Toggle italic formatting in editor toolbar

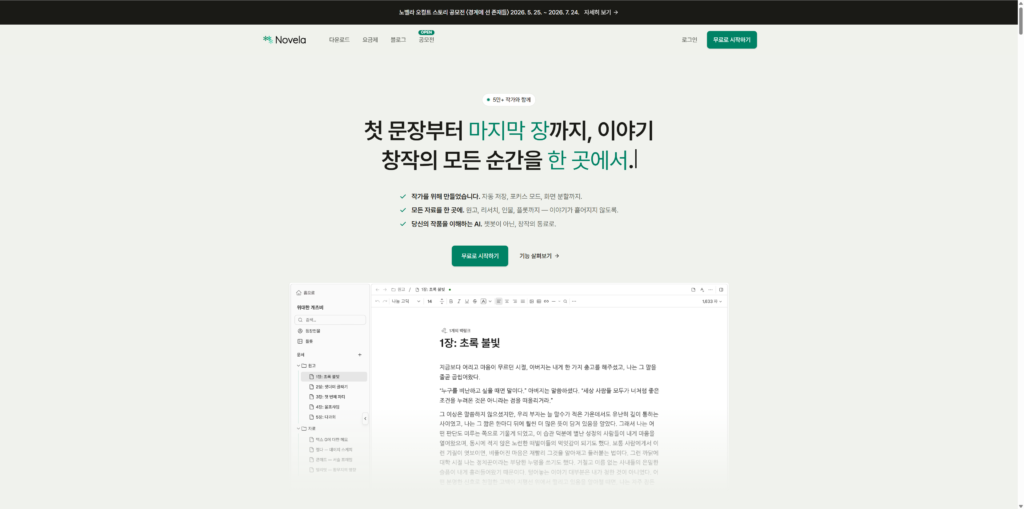[458, 301]
